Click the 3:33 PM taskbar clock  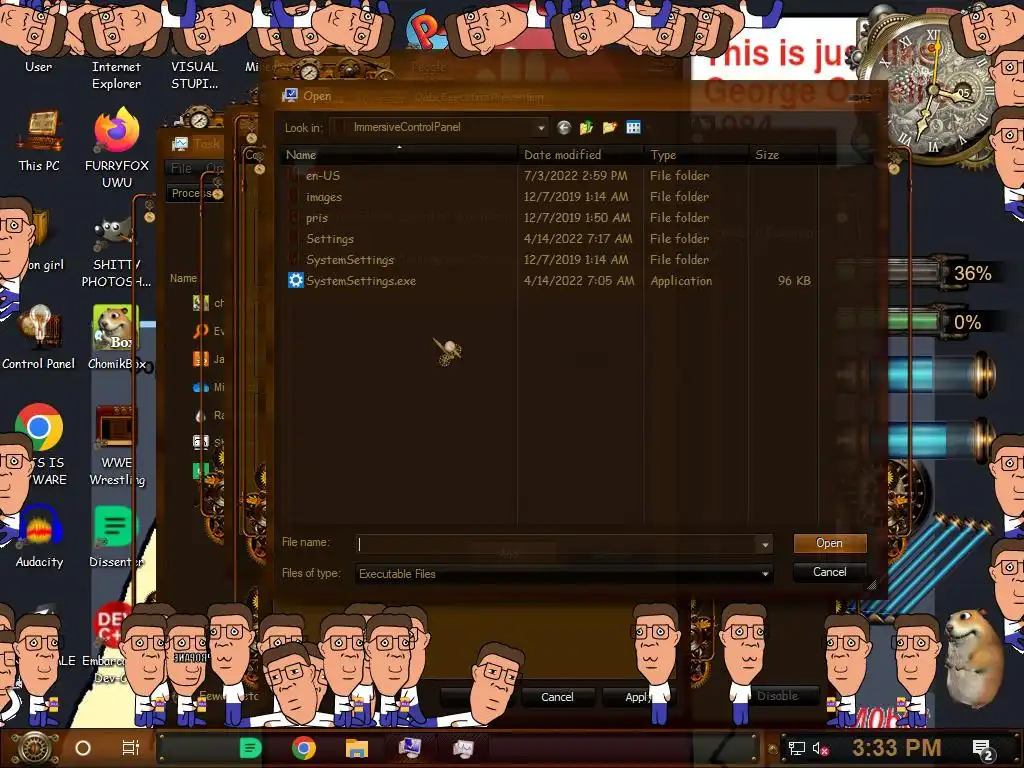click(x=897, y=747)
